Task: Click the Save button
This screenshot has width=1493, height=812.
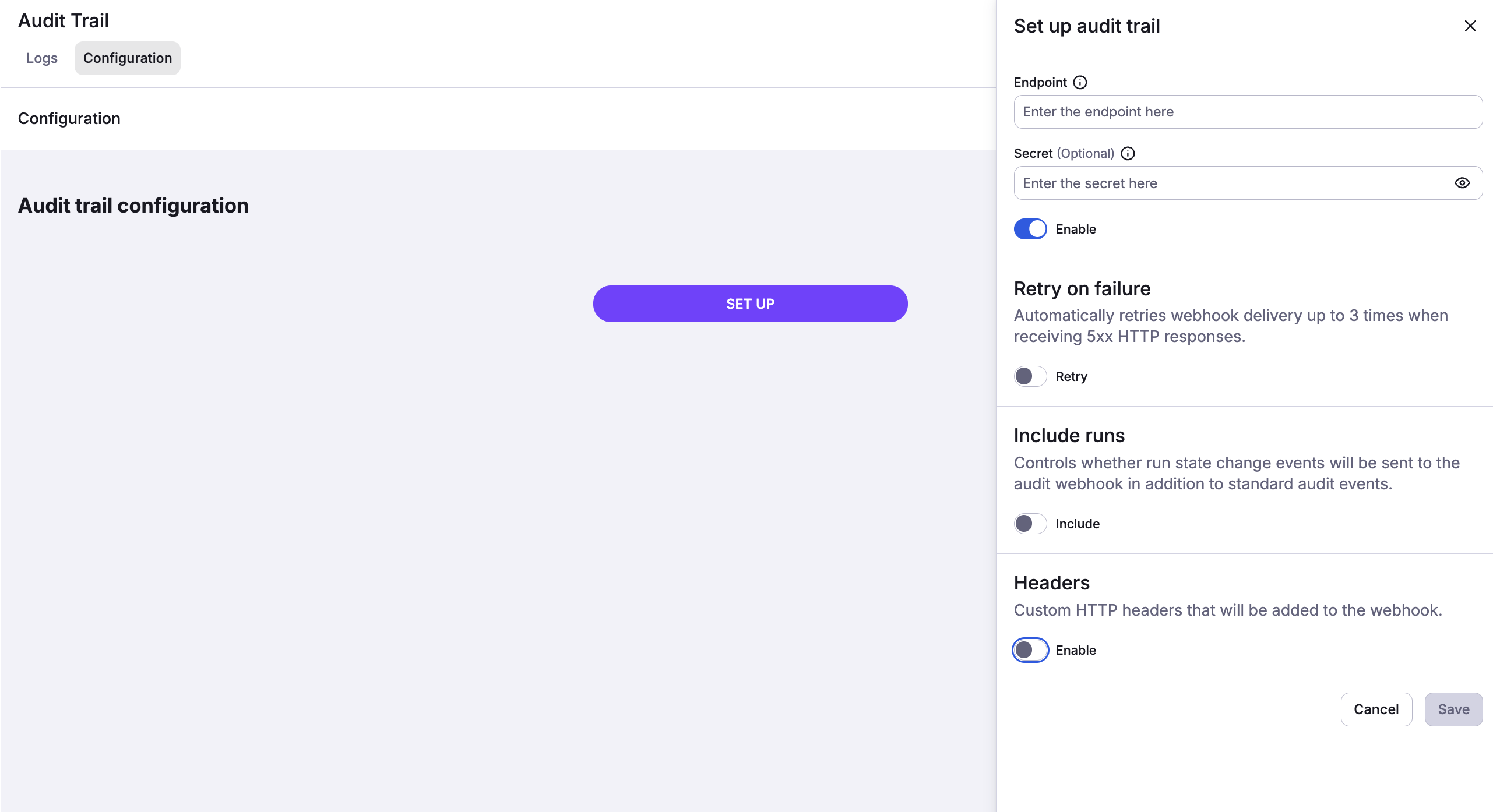Action: coord(1453,709)
